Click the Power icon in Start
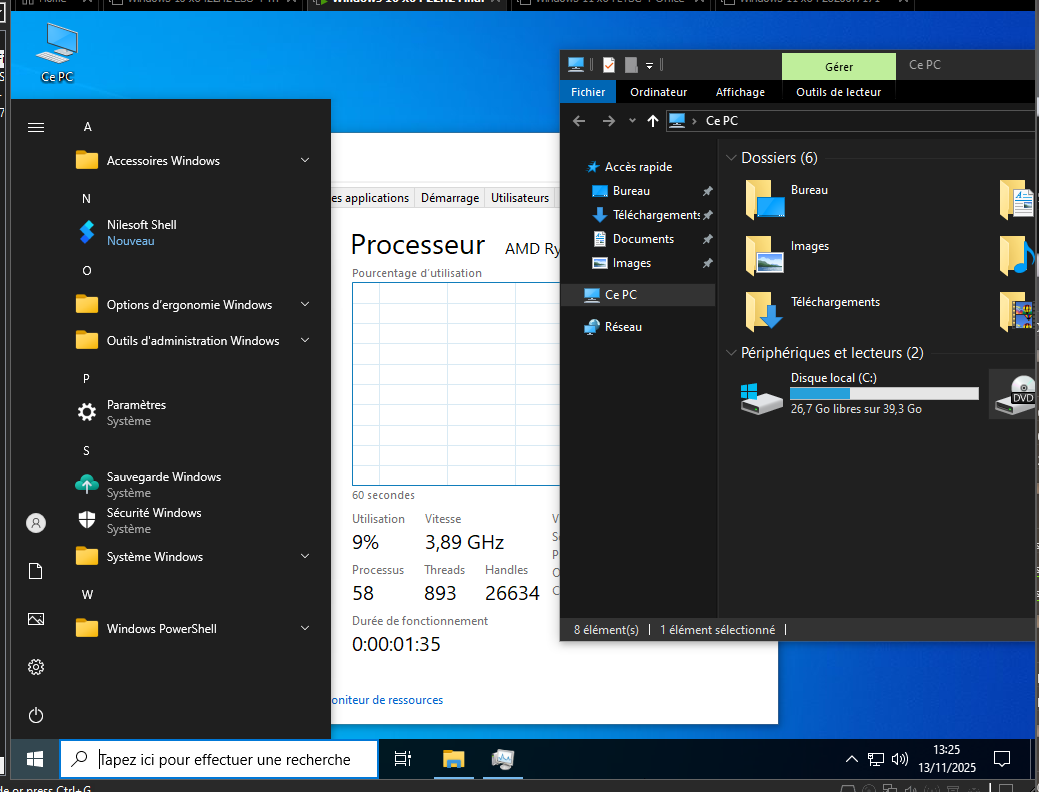Viewport: 1039px width, 792px height. tap(36, 715)
